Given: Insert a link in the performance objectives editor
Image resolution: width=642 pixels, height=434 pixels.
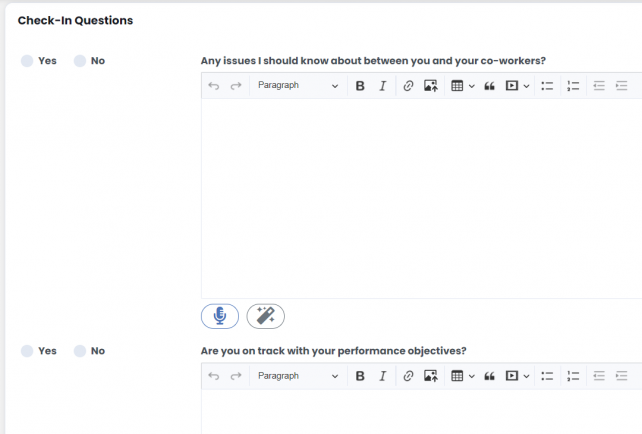Looking at the screenshot, I should (408, 376).
